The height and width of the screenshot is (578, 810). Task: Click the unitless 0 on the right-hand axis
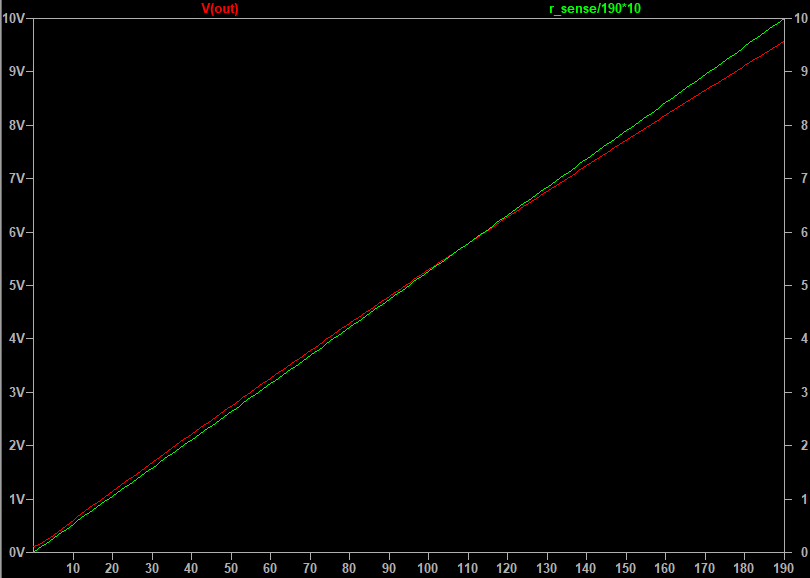804,553
